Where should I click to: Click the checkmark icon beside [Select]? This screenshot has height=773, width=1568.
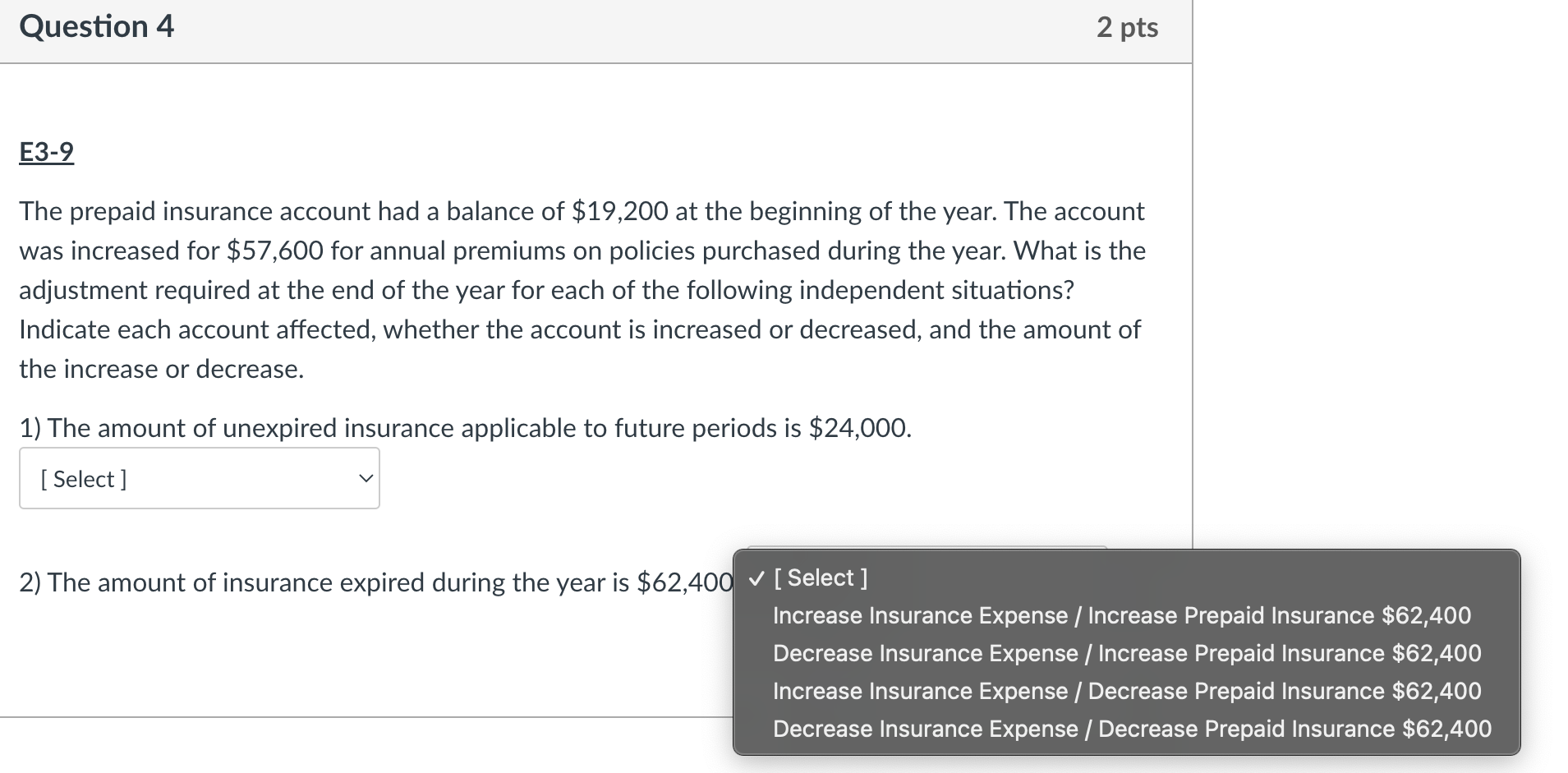757,577
